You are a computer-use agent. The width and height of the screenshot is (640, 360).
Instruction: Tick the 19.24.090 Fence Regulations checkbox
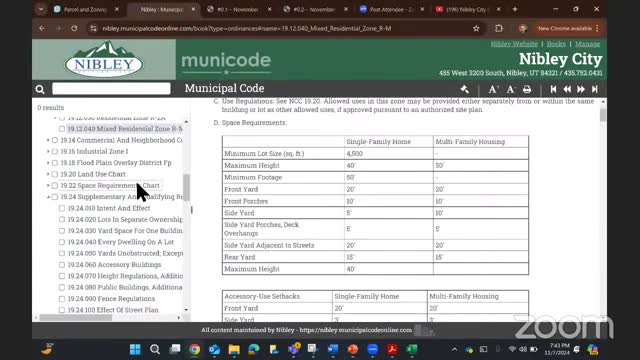(62, 299)
